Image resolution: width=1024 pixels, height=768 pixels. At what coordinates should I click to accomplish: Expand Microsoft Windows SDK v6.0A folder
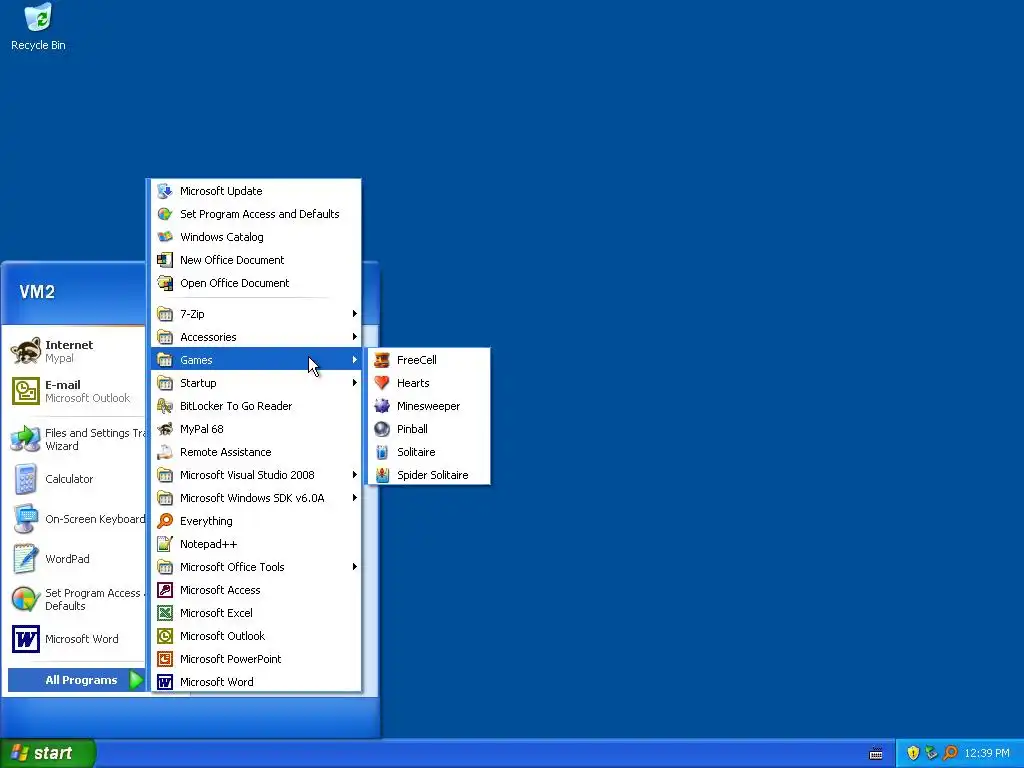click(256, 498)
